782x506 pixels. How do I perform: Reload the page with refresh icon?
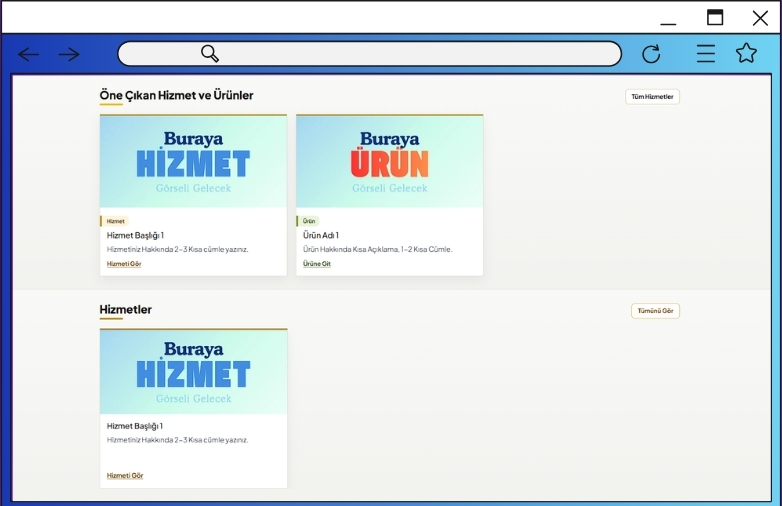(x=651, y=54)
